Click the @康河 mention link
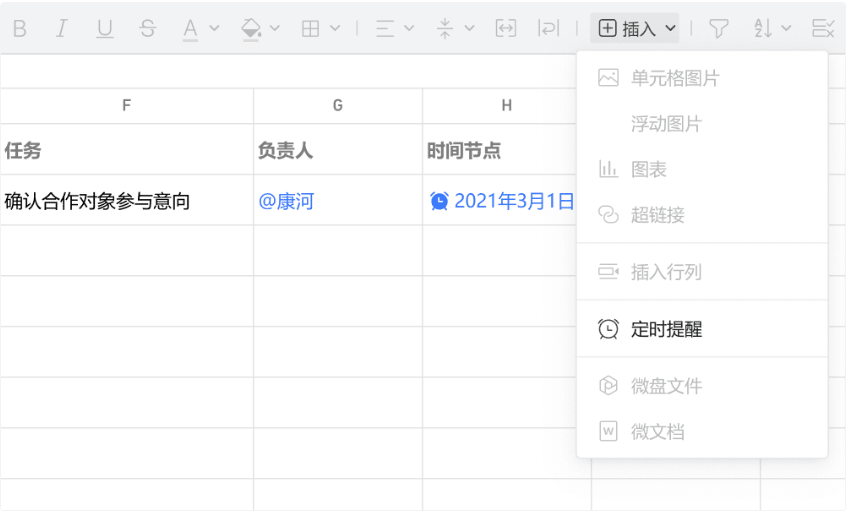Image resolution: width=848 pixels, height=516 pixels. coord(286,201)
